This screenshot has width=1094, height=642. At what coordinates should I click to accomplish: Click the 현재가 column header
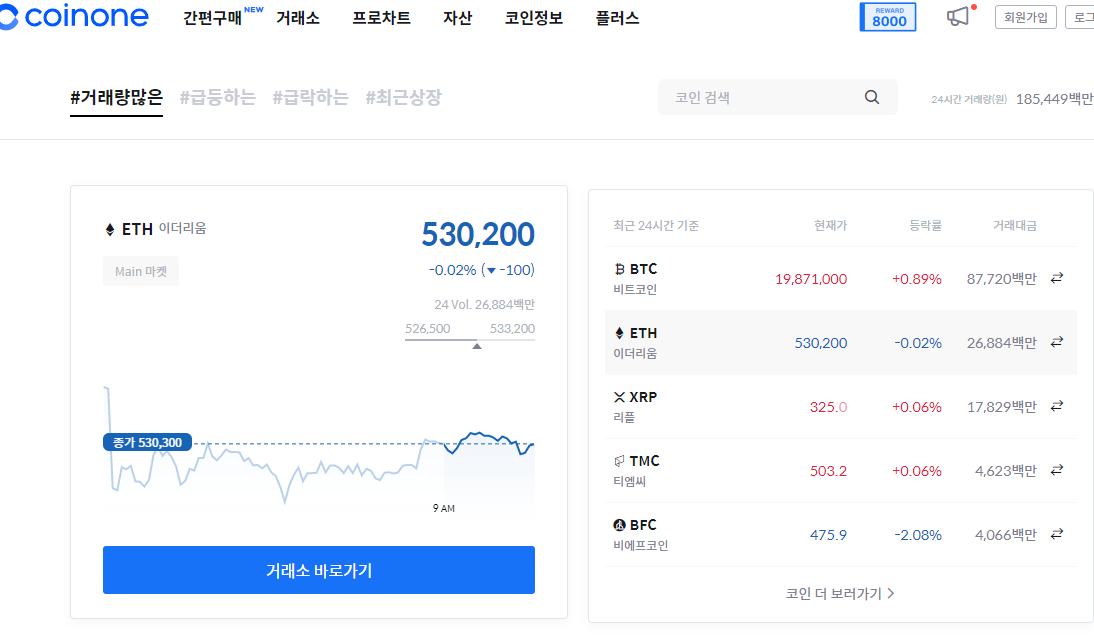pyautogui.click(x=830, y=225)
